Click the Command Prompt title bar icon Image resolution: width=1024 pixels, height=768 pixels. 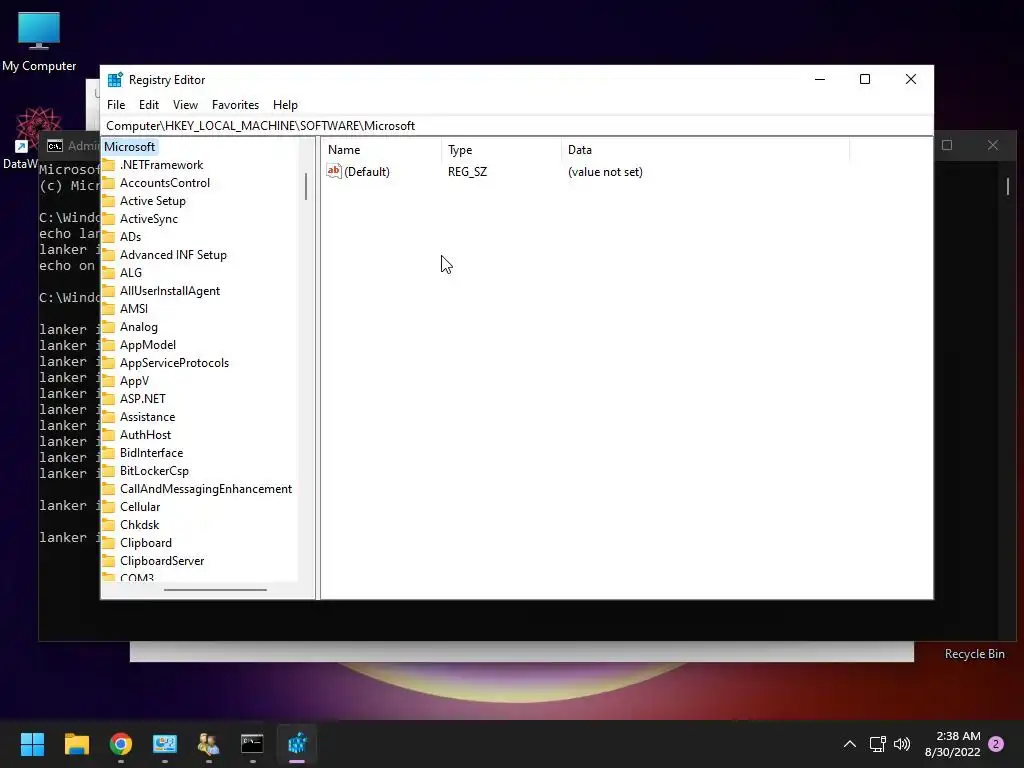pyautogui.click(x=55, y=146)
